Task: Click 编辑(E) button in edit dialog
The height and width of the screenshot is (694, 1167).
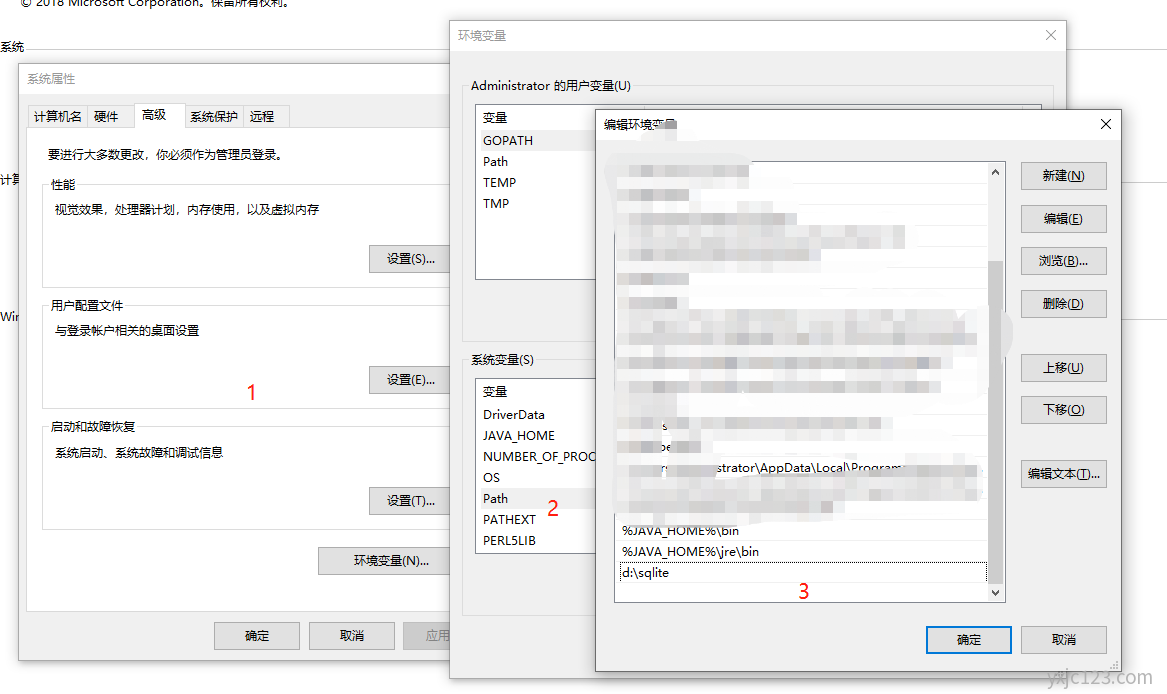Action: (1063, 219)
